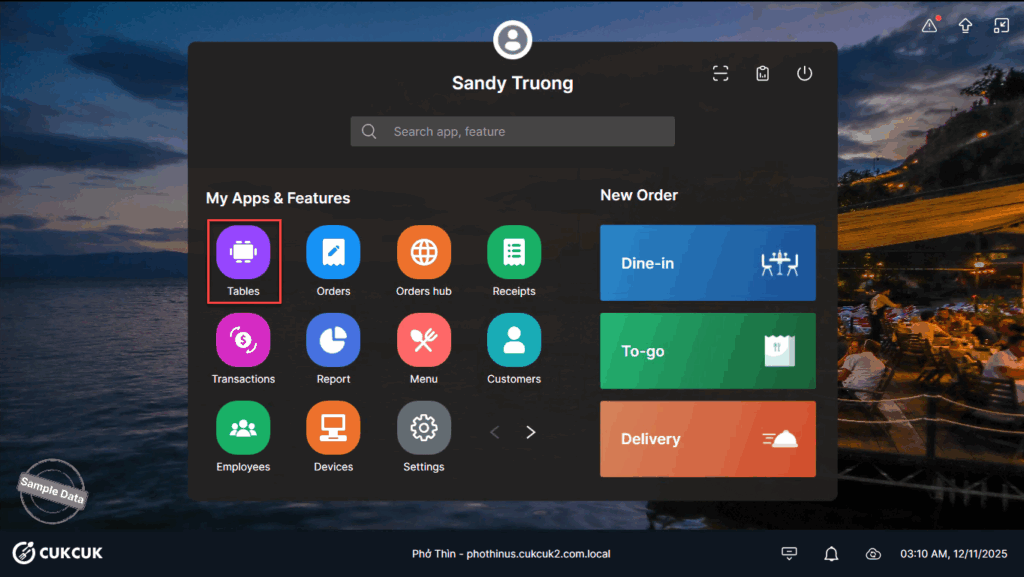Create a new Delivery order
The width and height of the screenshot is (1024, 577).
(707, 439)
